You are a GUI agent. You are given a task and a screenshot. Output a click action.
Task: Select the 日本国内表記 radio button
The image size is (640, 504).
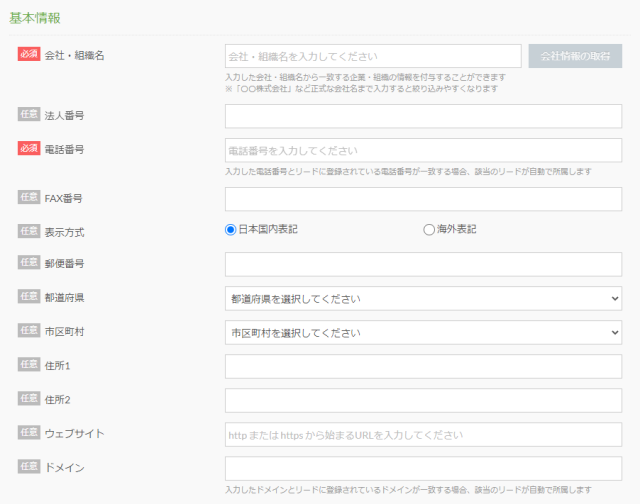pyautogui.click(x=231, y=229)
